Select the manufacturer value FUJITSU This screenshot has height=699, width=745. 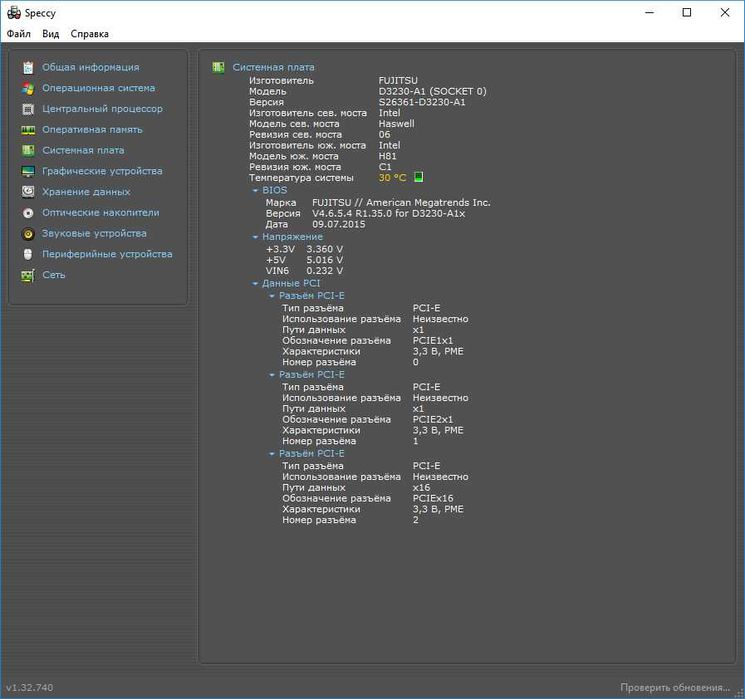tap(398, 80)
